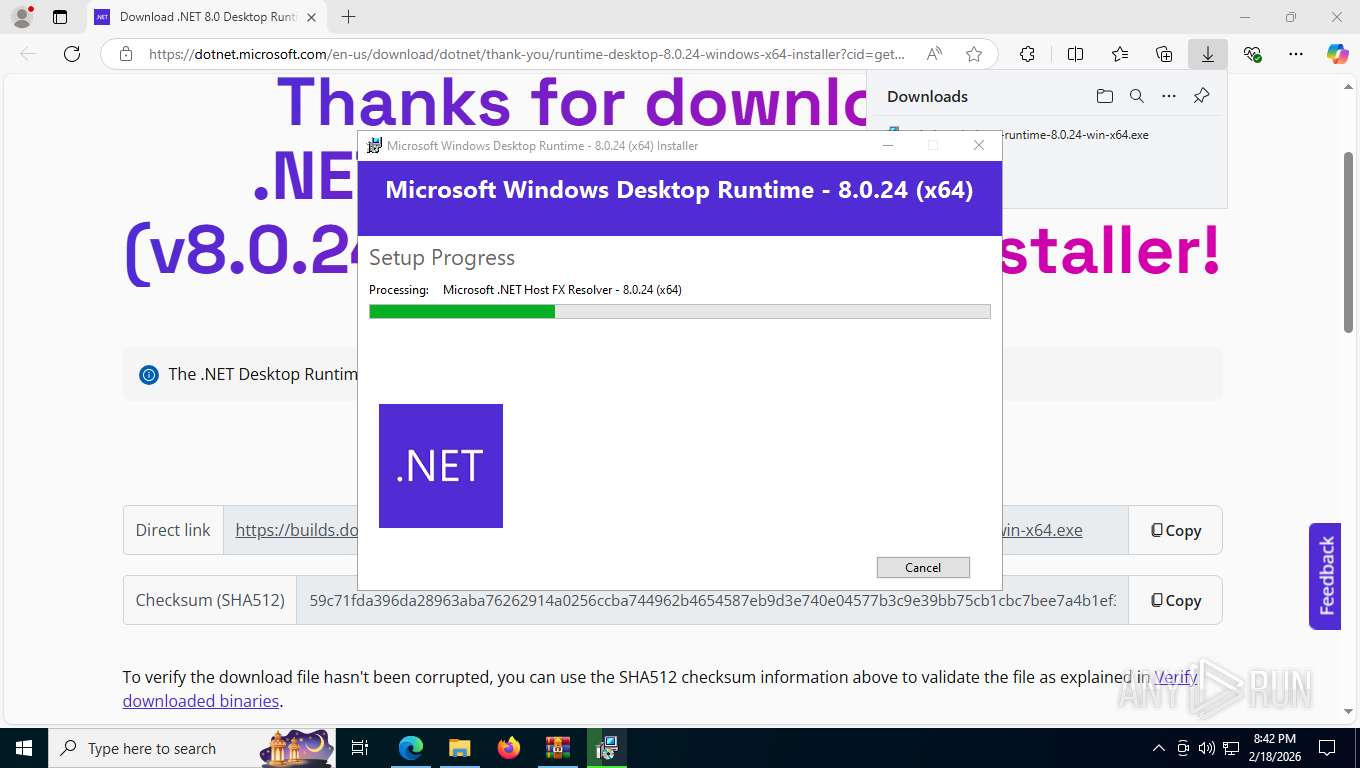Open the Edge profile menu
1360x768 pixels.
click(21, 16)
